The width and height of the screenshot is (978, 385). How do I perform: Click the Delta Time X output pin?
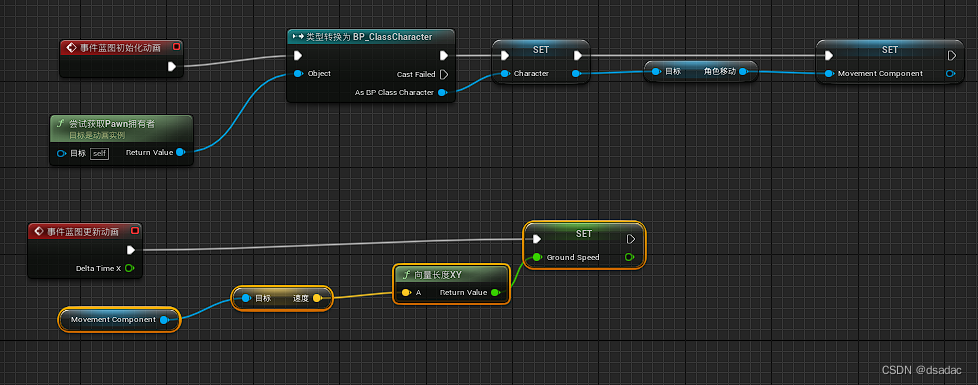pos(129,268)
